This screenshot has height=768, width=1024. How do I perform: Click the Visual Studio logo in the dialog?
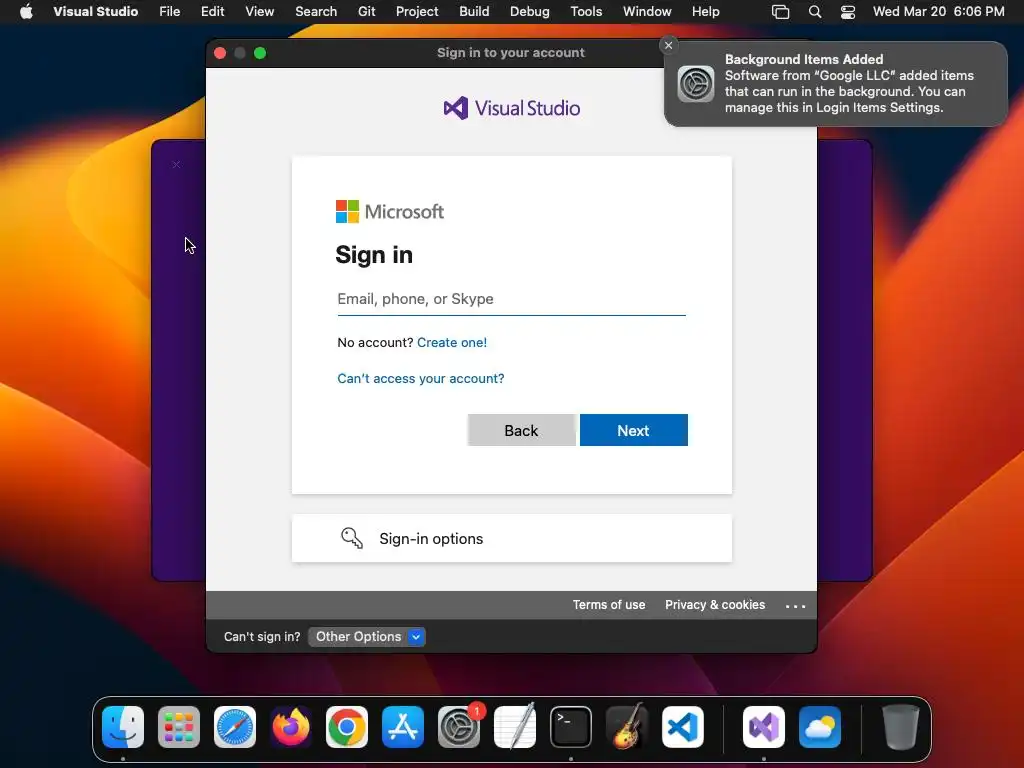click(511, 108)
